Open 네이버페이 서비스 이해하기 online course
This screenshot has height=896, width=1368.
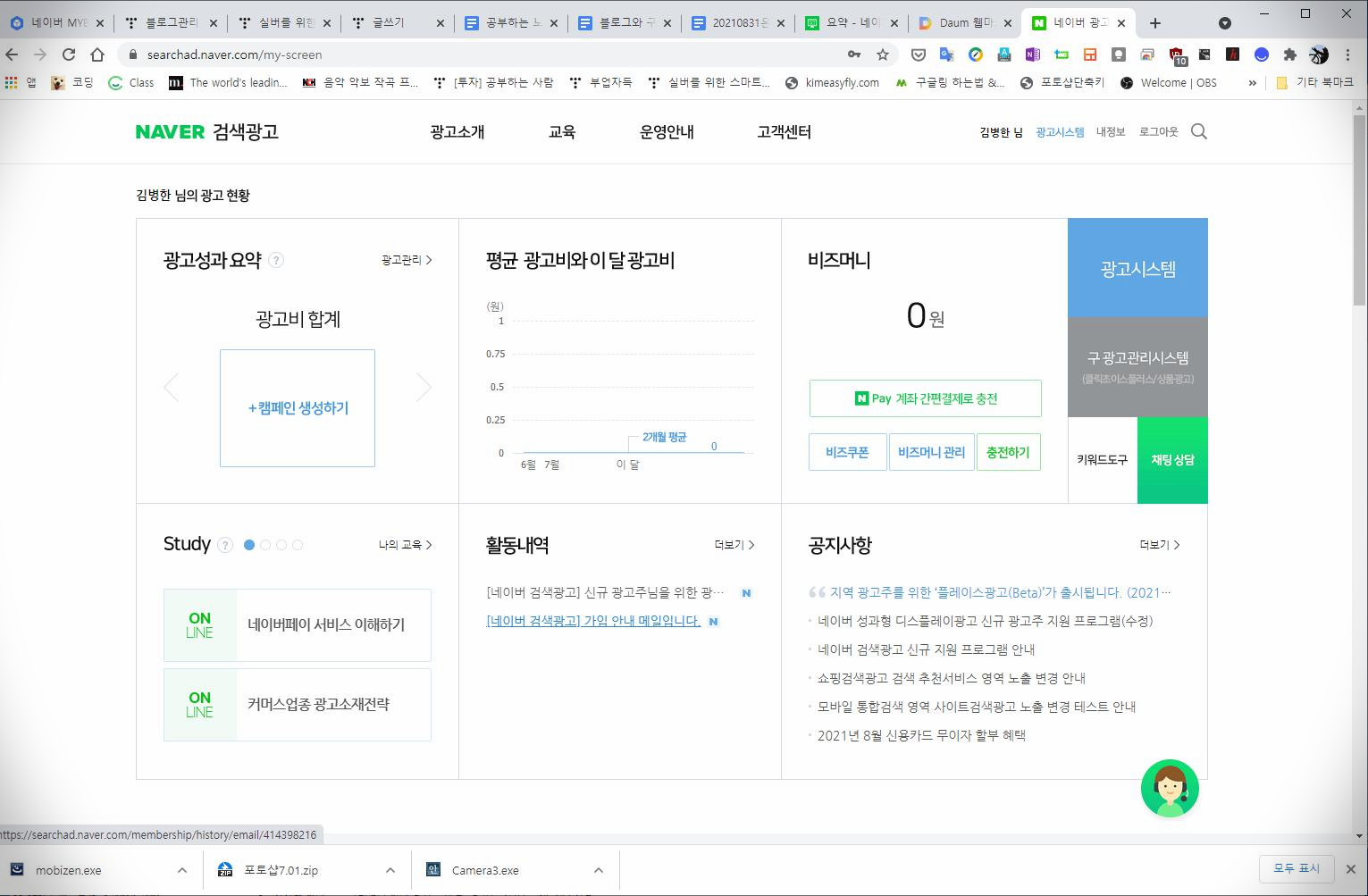coord(298,625)
